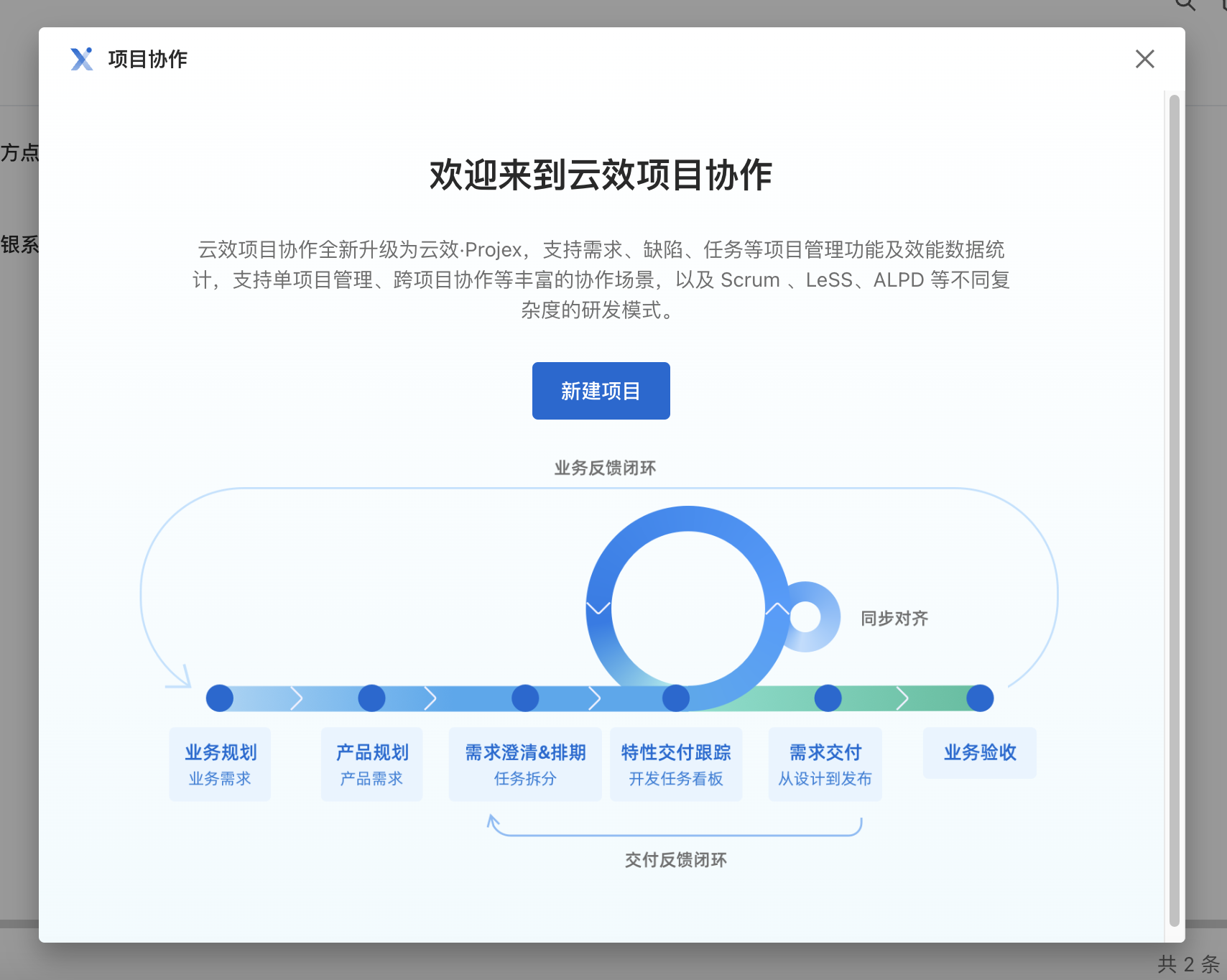Select the 需求交付 stage card
This screenshot has height=980, width=1227.
(825, 764)
